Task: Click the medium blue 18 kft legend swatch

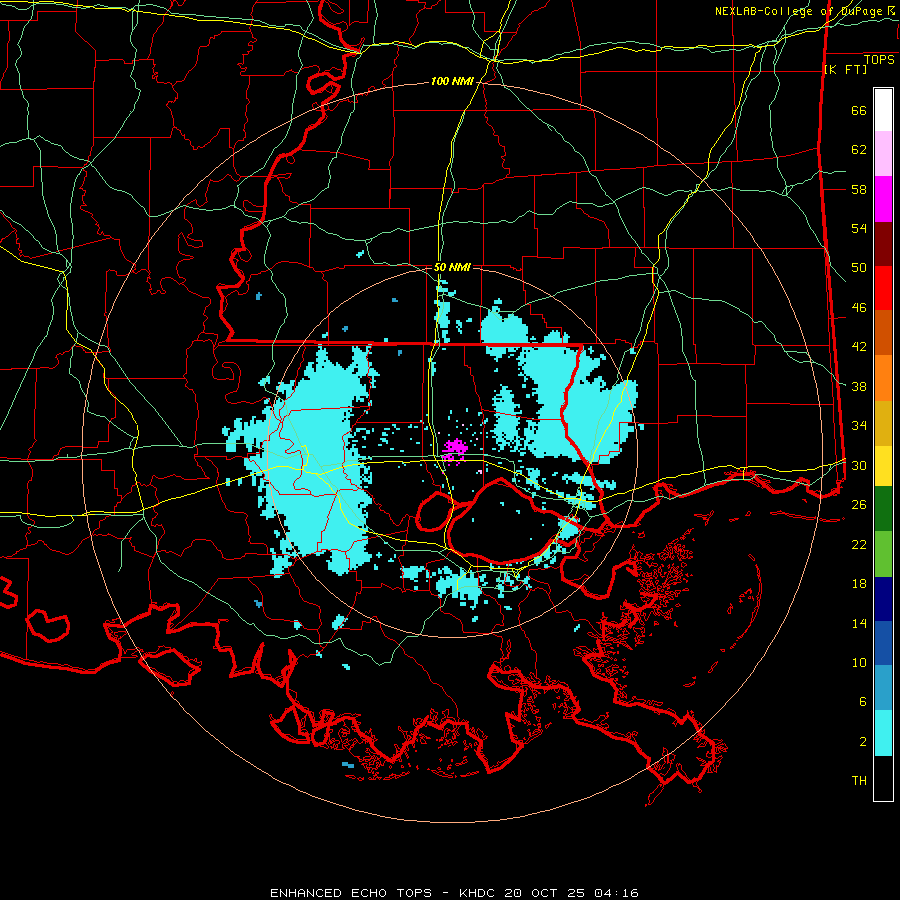Action: (883, 643)
